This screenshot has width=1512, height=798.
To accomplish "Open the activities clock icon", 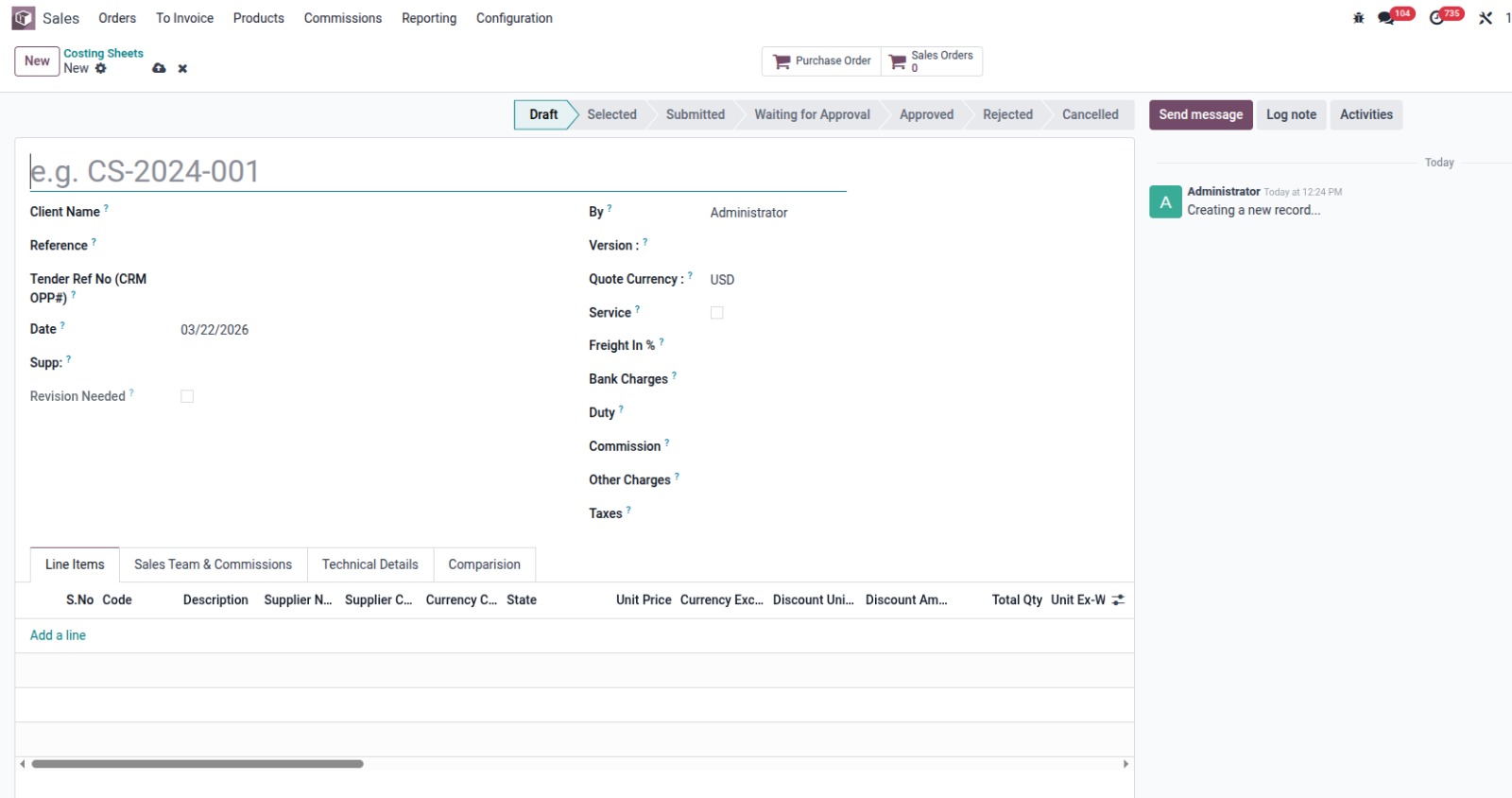I will coord(1437,18).
